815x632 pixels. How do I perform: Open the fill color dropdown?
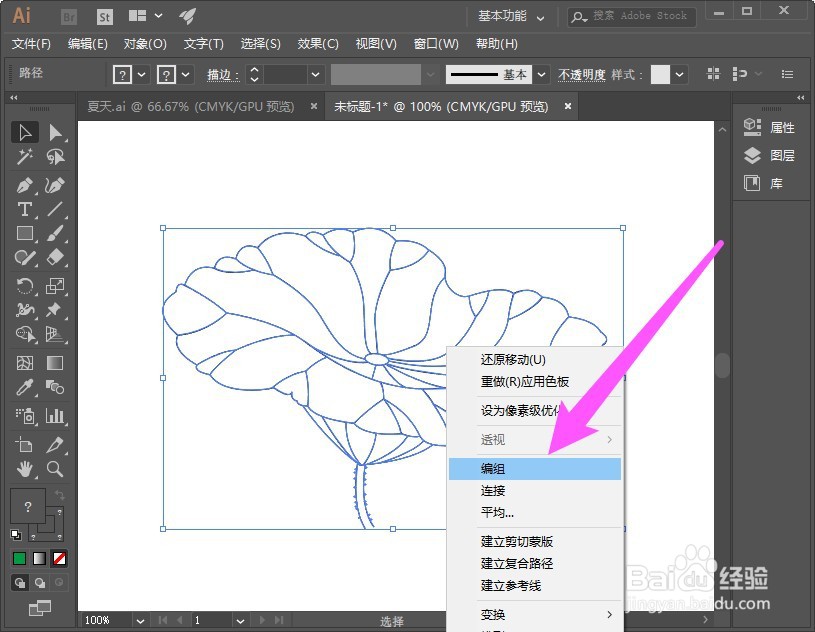[142, 75]
